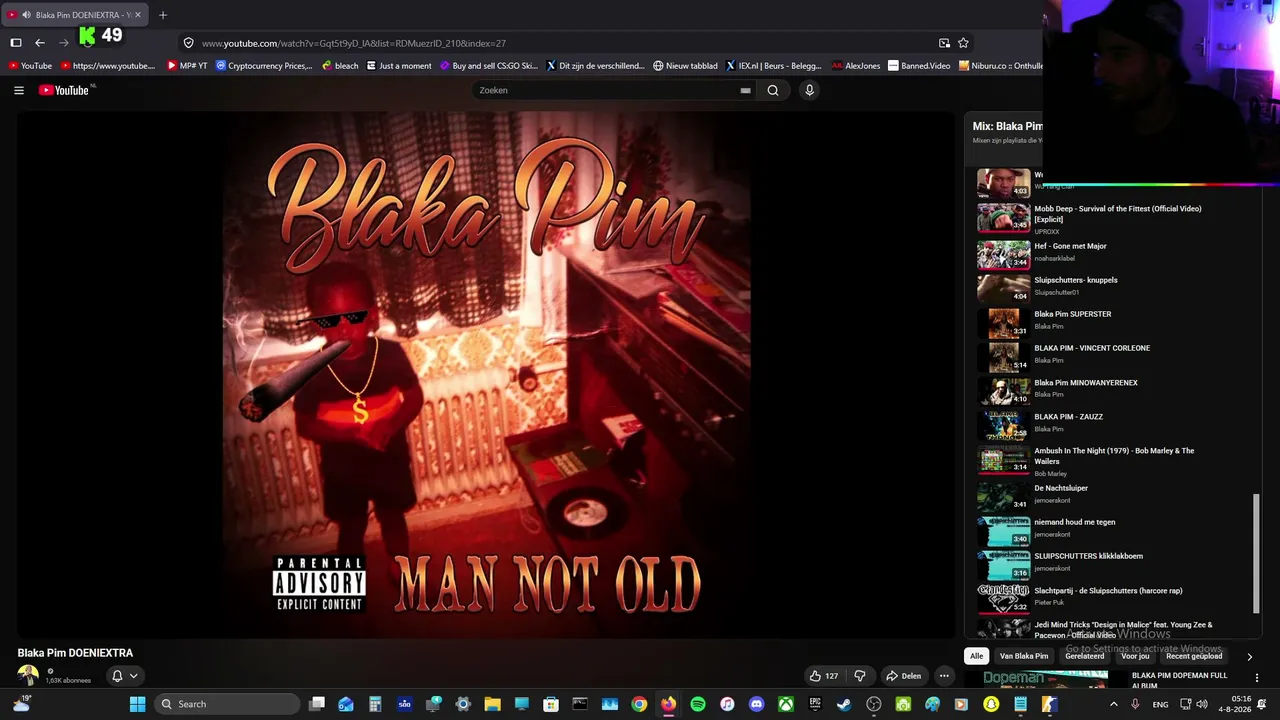Show hidden system tray icons chevron

coord(1113,704)
